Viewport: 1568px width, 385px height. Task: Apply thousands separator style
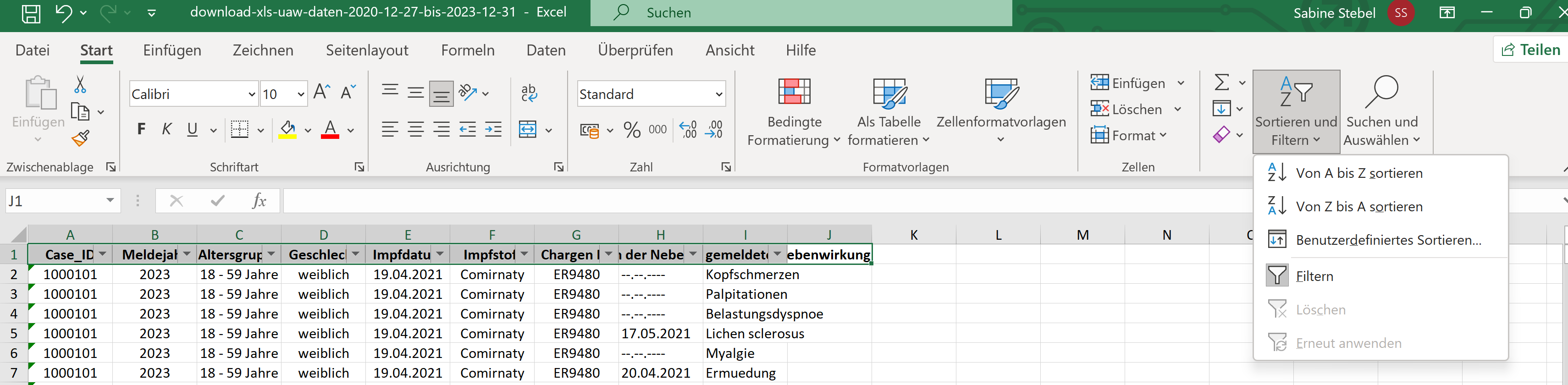(x=658, y=130)
